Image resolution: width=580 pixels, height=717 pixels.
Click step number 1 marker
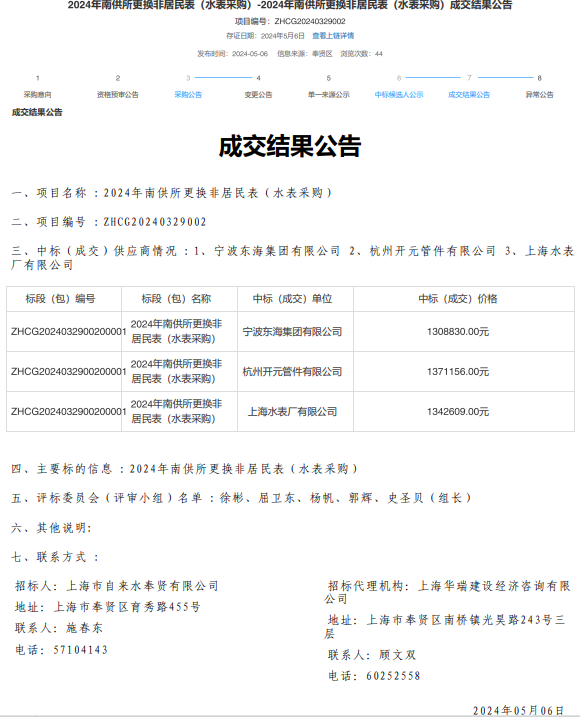tap(38, 78)
